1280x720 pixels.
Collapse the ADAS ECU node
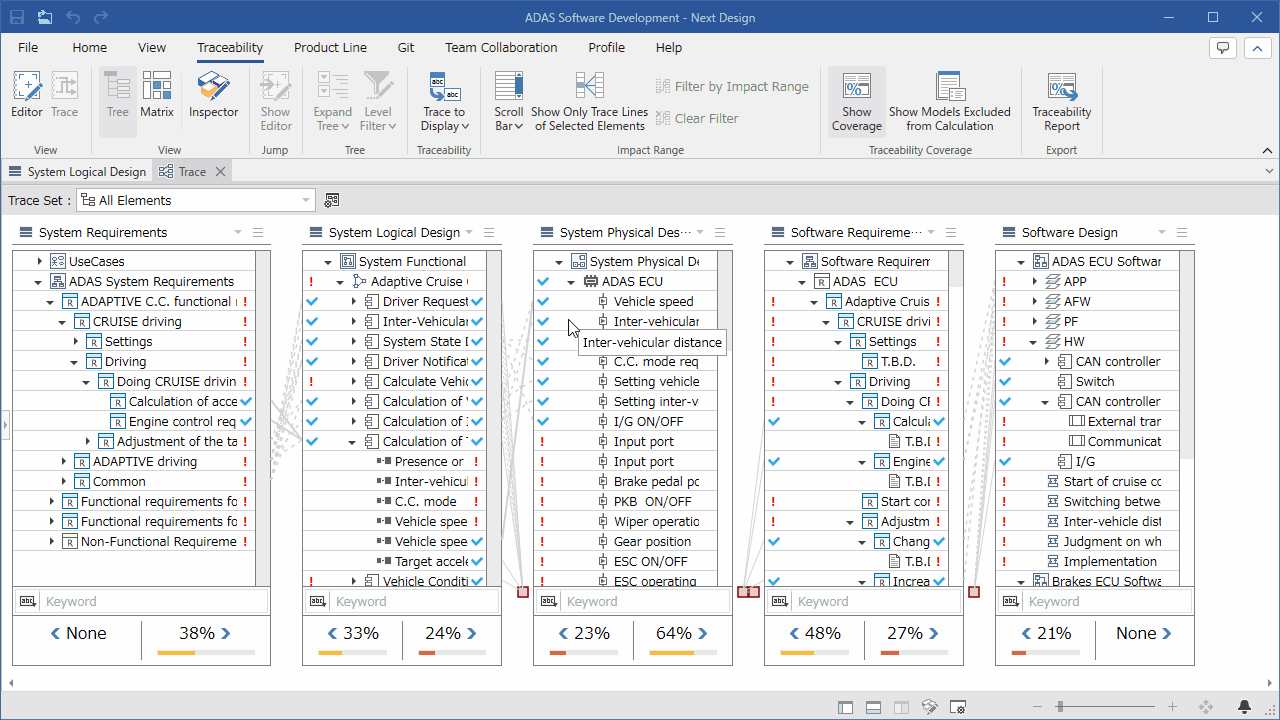pyautogui.click(x=571, y=282)
